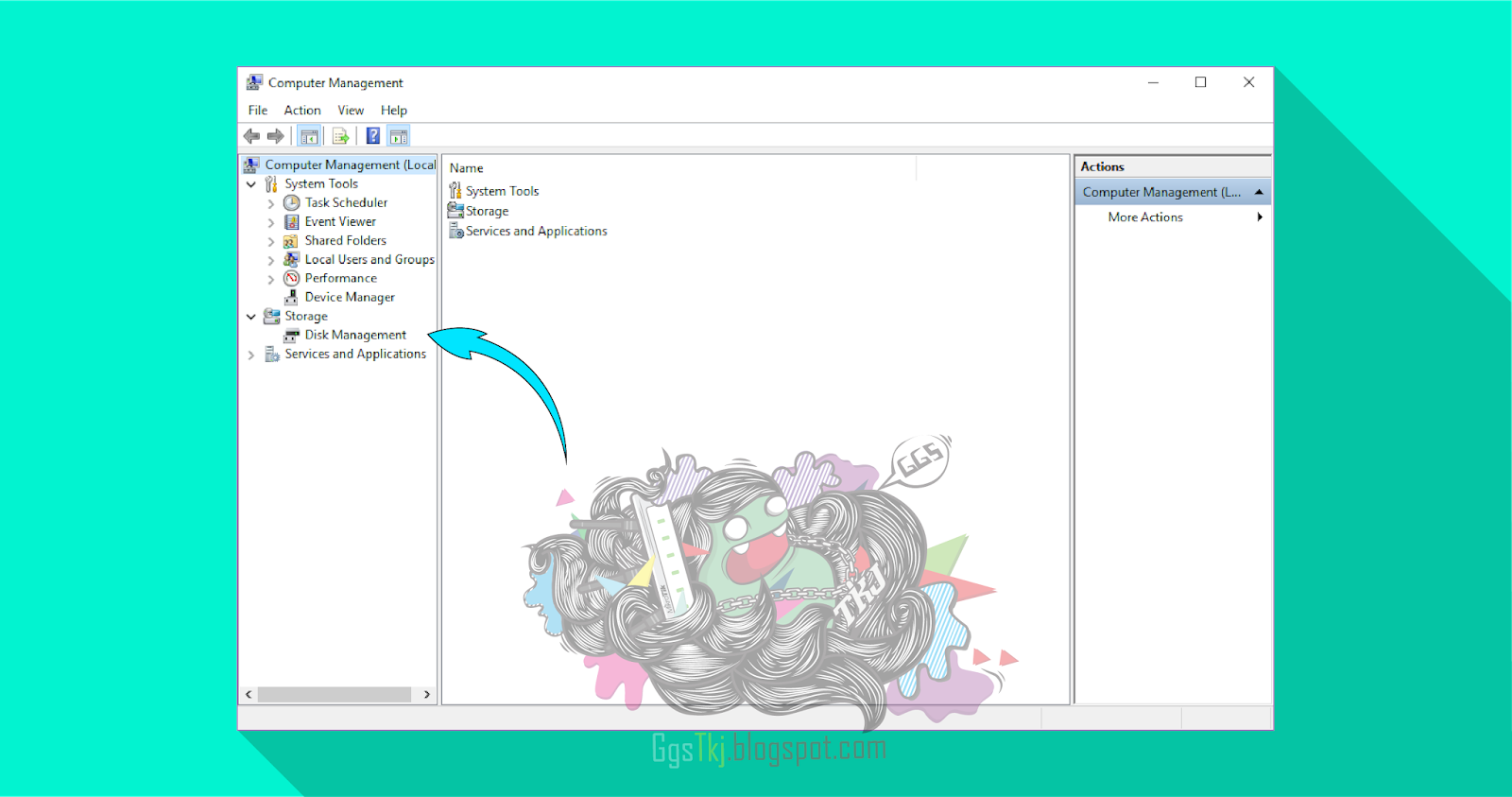Click Services and Applications icon in tree
1512x797 pixels.
pyautogui.click(x=272, y=354)
